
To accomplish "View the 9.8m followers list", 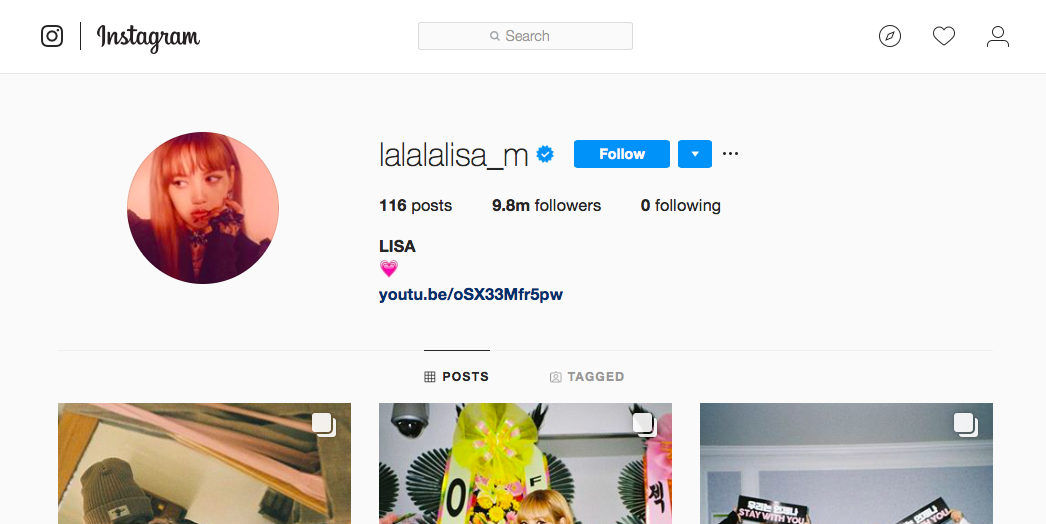I will pos(546,206).
